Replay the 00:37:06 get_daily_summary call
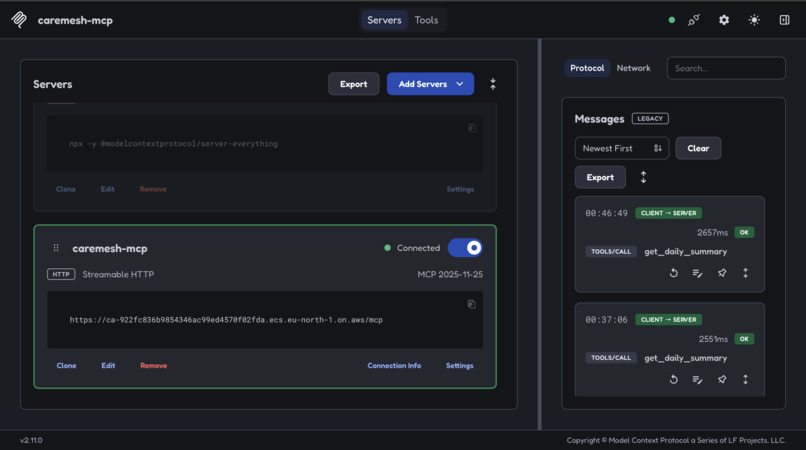806x450 pixels. pos(673,380)
